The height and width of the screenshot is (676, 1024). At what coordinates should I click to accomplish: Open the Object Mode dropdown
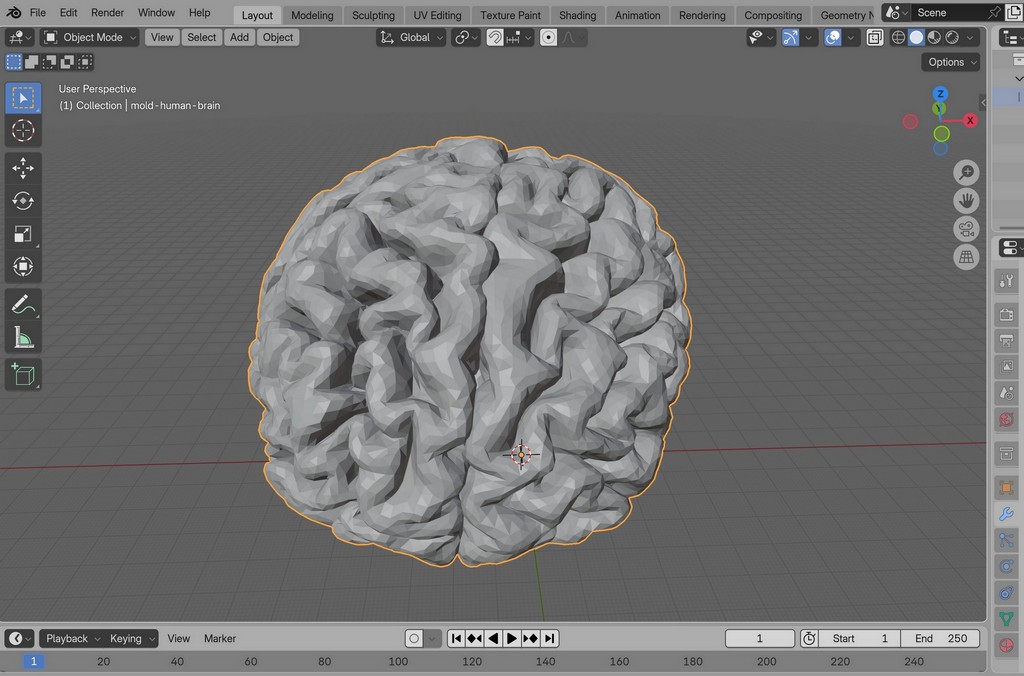coord(89,37)
